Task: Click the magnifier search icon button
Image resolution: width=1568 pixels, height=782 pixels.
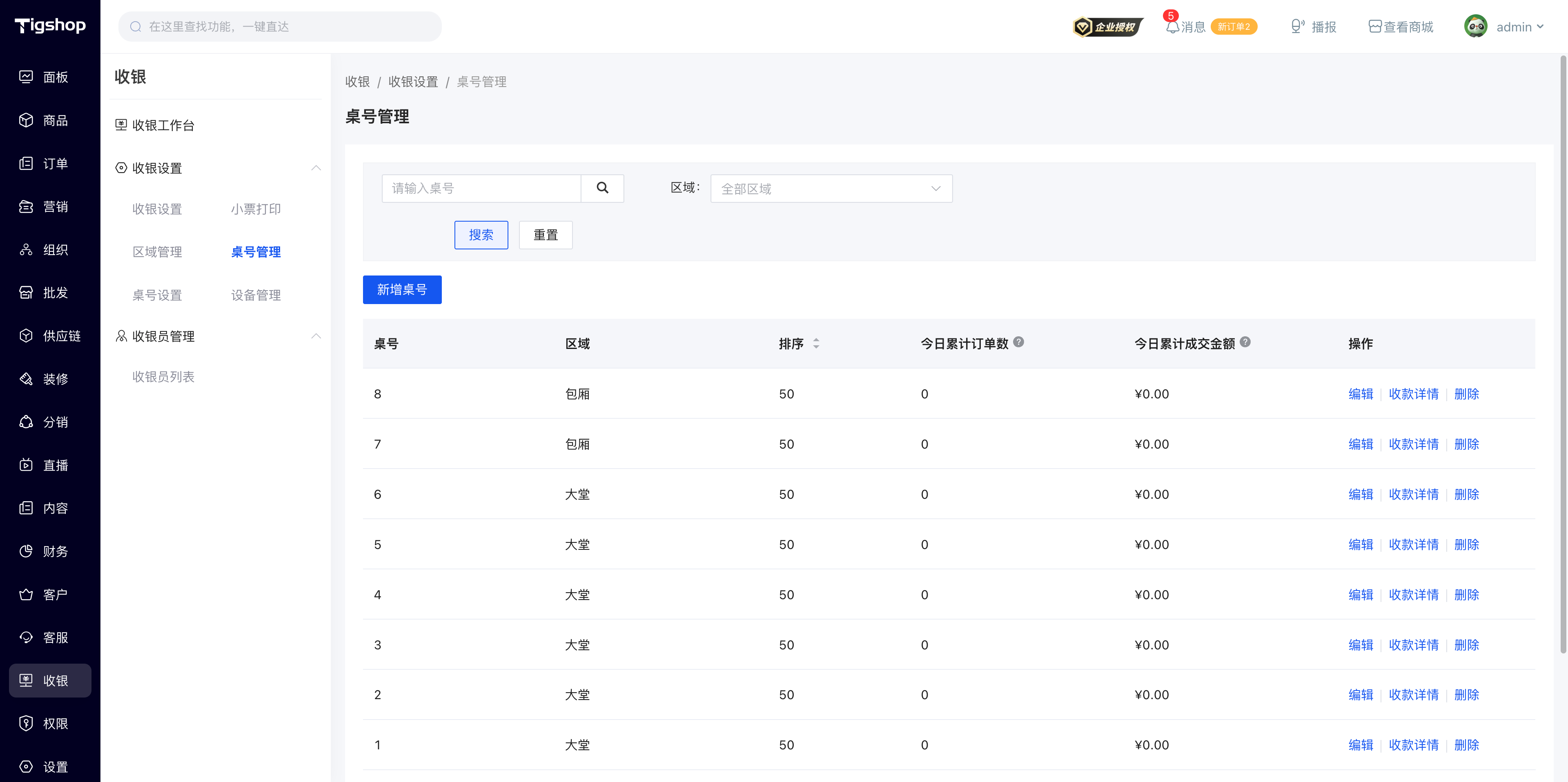Action: (602, 188)
